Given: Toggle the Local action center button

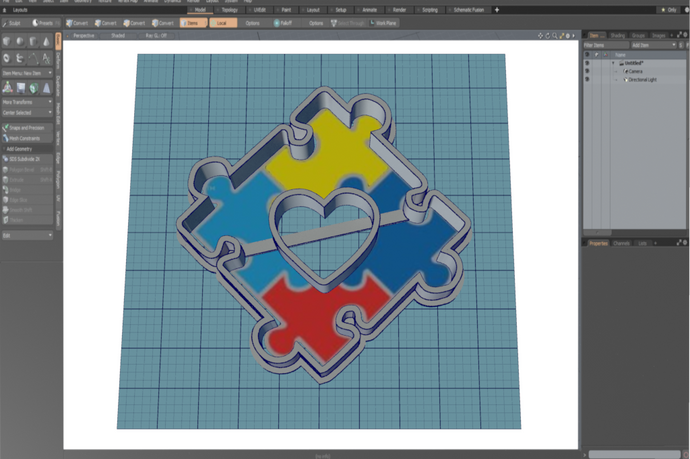Looking at the screenshot, I should coord(223,23).
